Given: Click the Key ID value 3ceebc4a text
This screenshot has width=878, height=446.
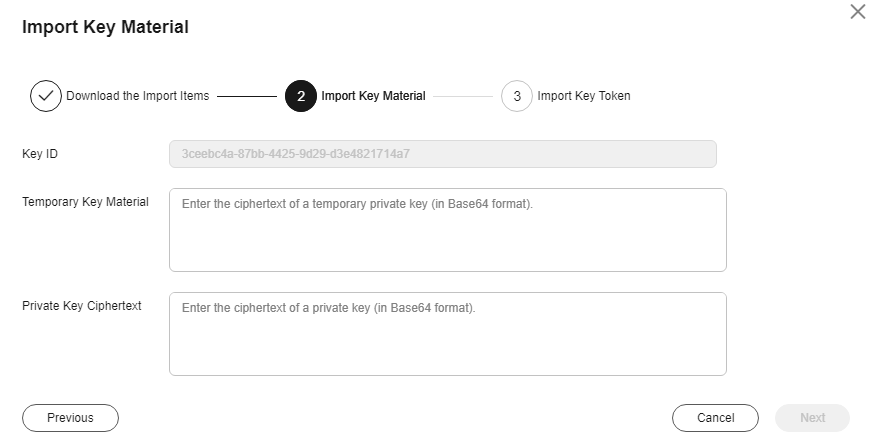Looking at the screenshot, I should pos(296,154).
